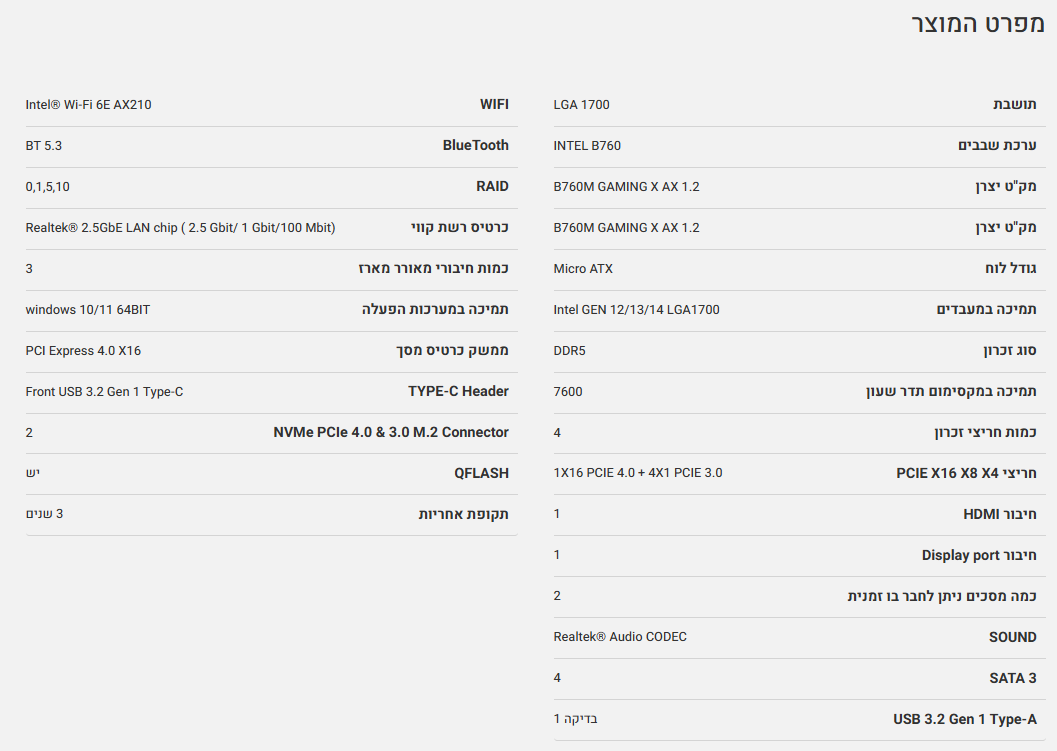The height and width of the screenshot is (751, 1057).
Task: Click 'Intel GEN 12/13/14 LGA1700' value
Action: click(x=636, y=309)
